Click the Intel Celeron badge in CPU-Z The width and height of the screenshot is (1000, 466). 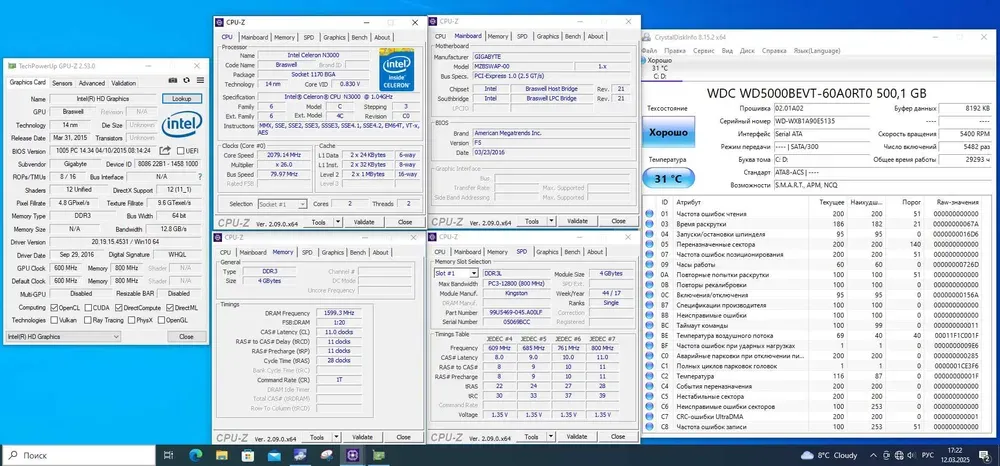[x=396, y=69]
